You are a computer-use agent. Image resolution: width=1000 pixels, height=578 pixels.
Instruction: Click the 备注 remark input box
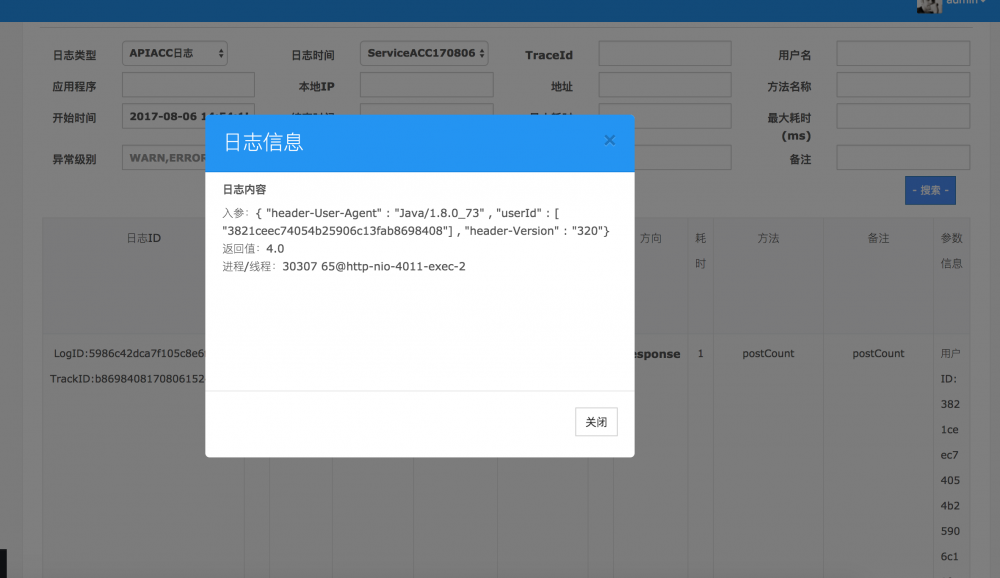tap(902, 157)
